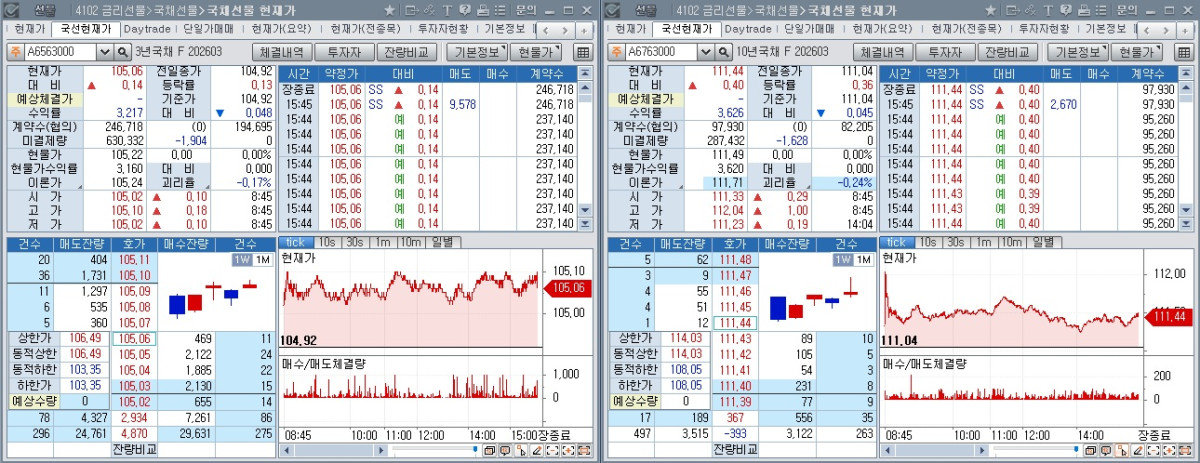Switch to Daytrade tab in left window

pos(147,30)
